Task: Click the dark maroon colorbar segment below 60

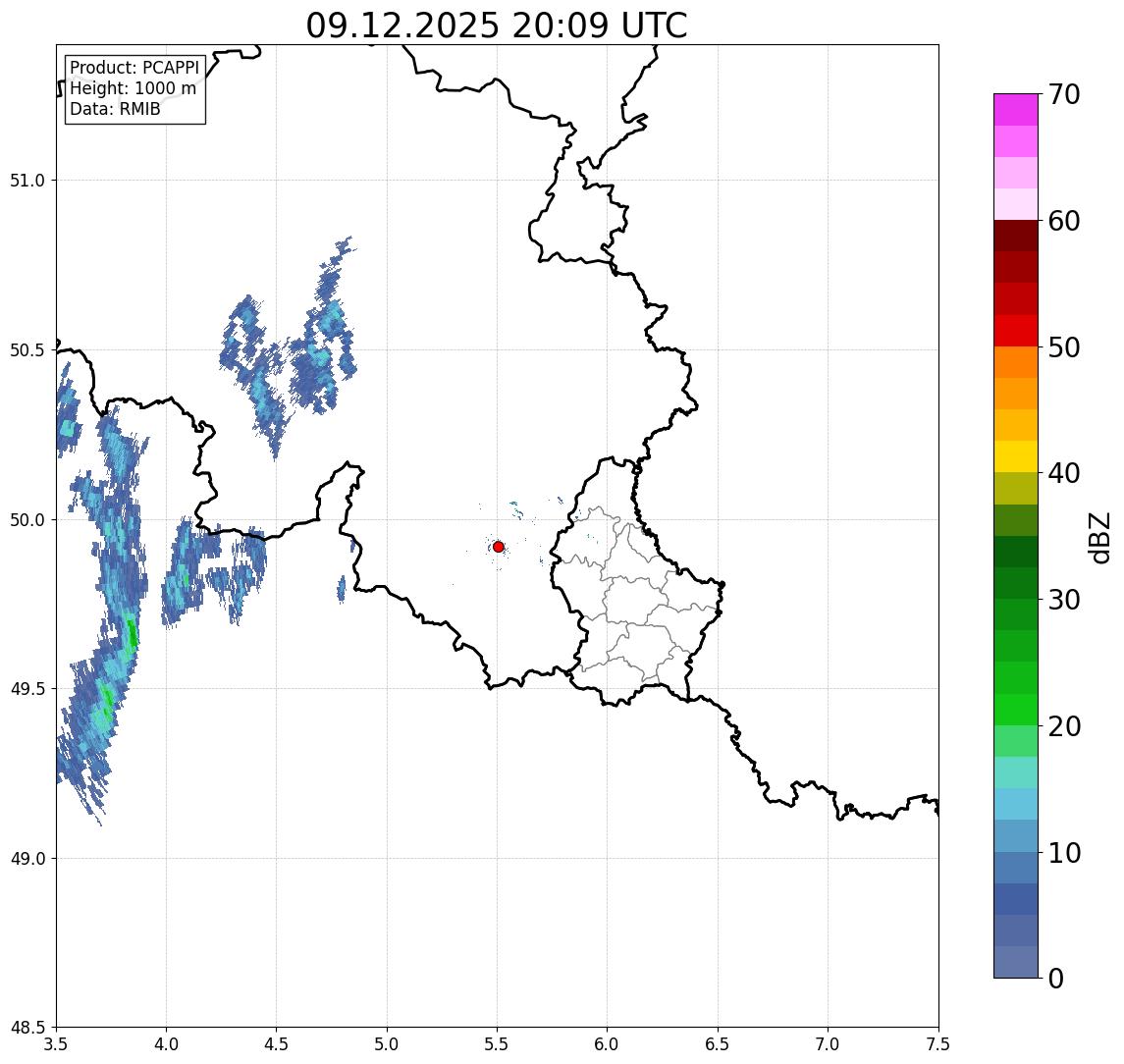Action: pyautogui.click(x=1016, y=236)
